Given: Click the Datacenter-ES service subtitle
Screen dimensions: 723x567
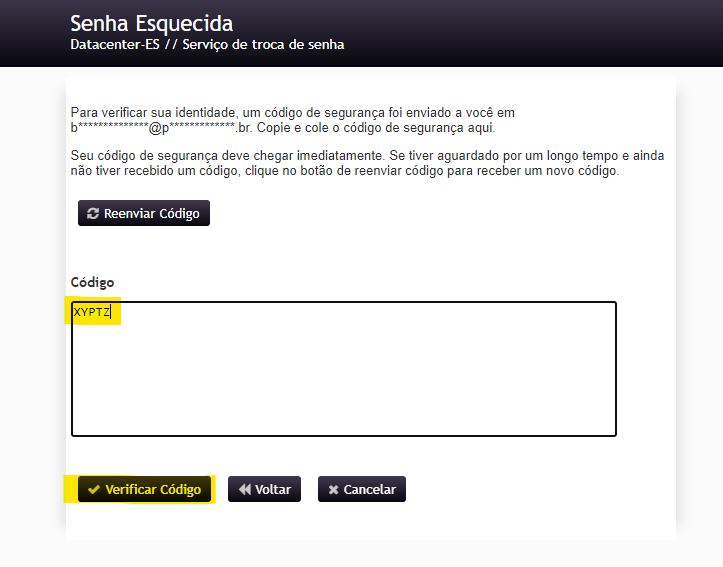Looking at the screenshot, I should [x=207, y=45].
